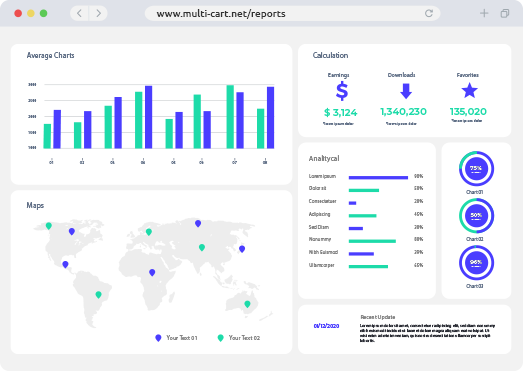The height and width of the screenshot is (371, 523).
Task: Click the green Your Text 02 legend pin
Action: pyautogui.click(x=220, y=338)
